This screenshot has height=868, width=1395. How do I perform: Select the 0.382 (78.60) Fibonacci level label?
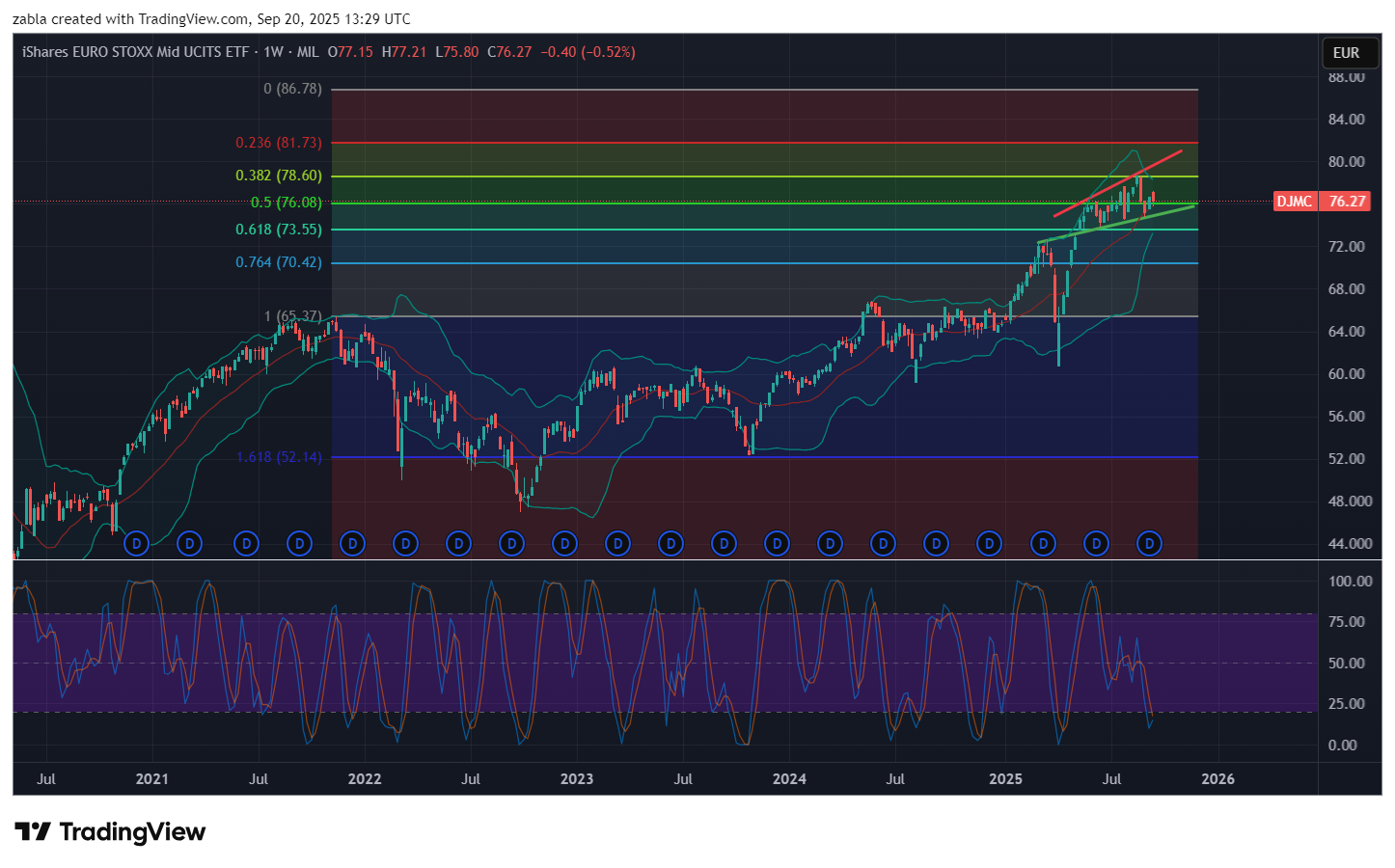278,176
